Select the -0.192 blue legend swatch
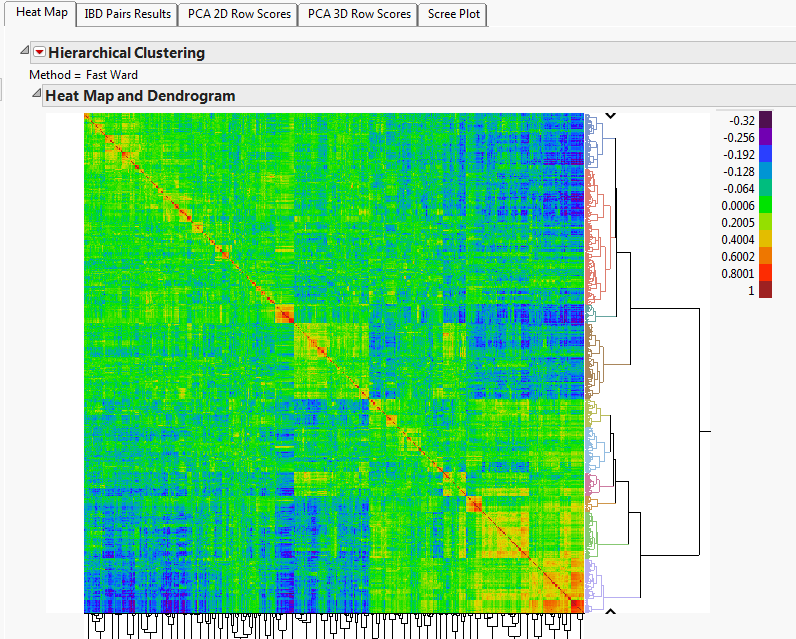Viewport: 796px width, 639px height. (765, 154)
